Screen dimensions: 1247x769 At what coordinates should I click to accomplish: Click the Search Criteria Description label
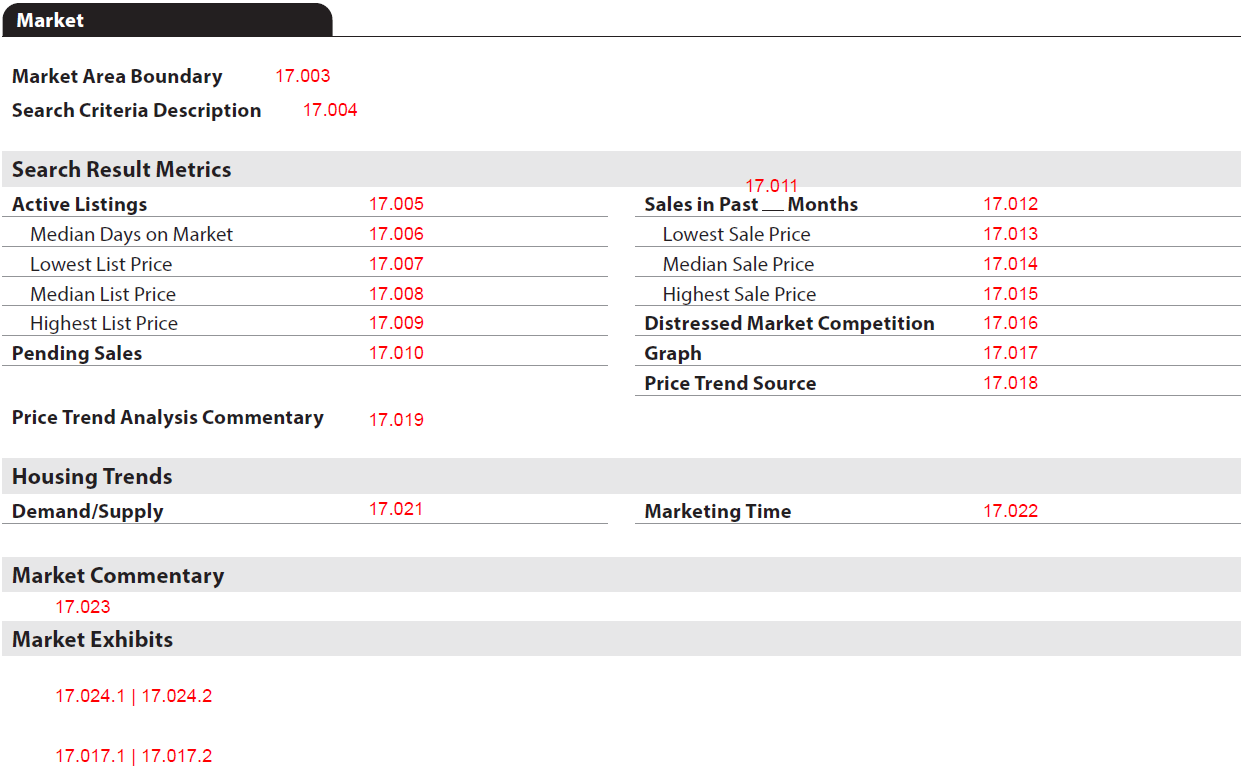click(x=136, y=111)
